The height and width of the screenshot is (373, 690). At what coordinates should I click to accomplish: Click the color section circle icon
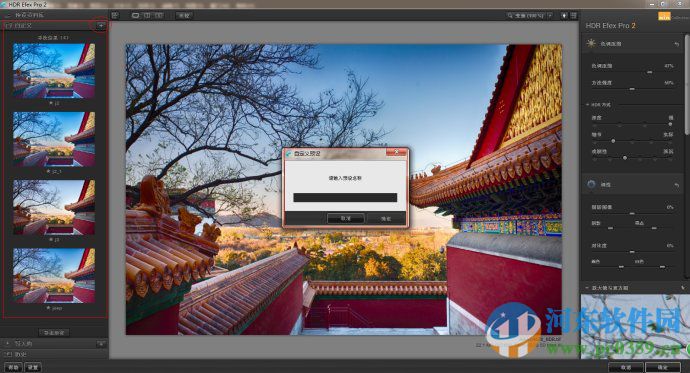591,184
